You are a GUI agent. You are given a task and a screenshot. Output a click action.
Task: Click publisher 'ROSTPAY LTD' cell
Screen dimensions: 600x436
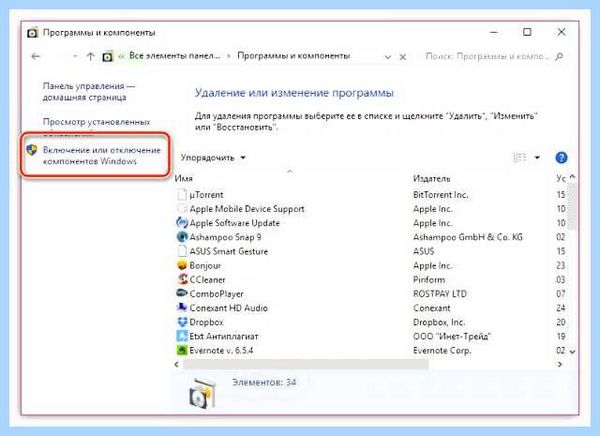point(440,294)
